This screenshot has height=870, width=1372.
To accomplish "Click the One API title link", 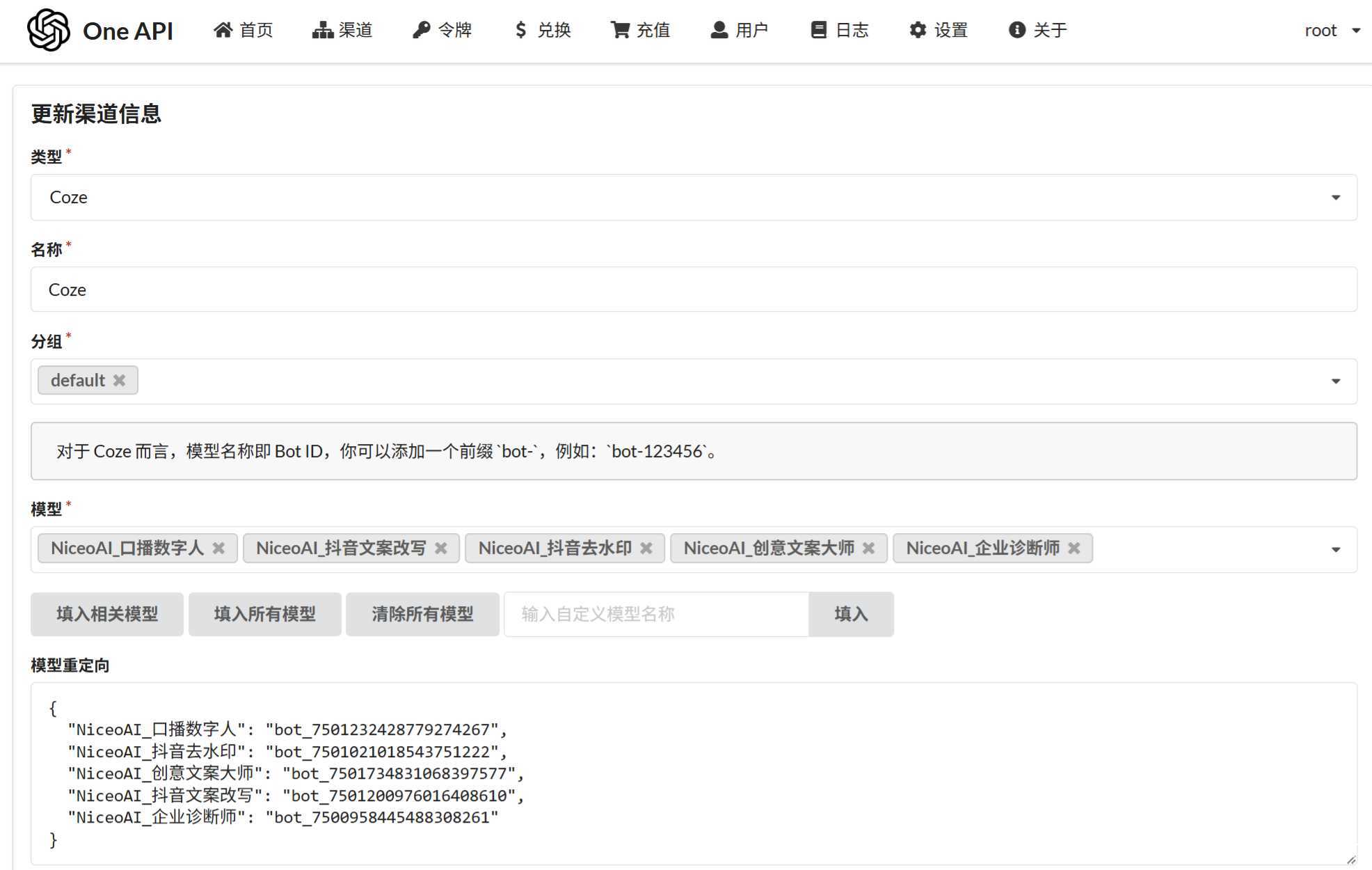I will (x=128, y=31).
